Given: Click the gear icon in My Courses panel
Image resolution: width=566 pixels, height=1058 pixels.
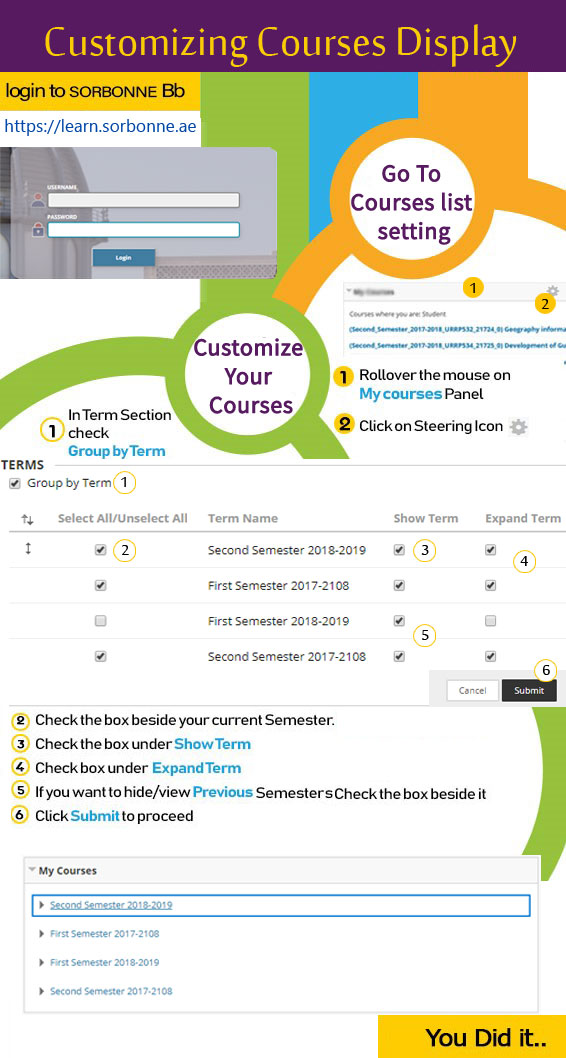Looking at the screenshot, I should (553, 291).
